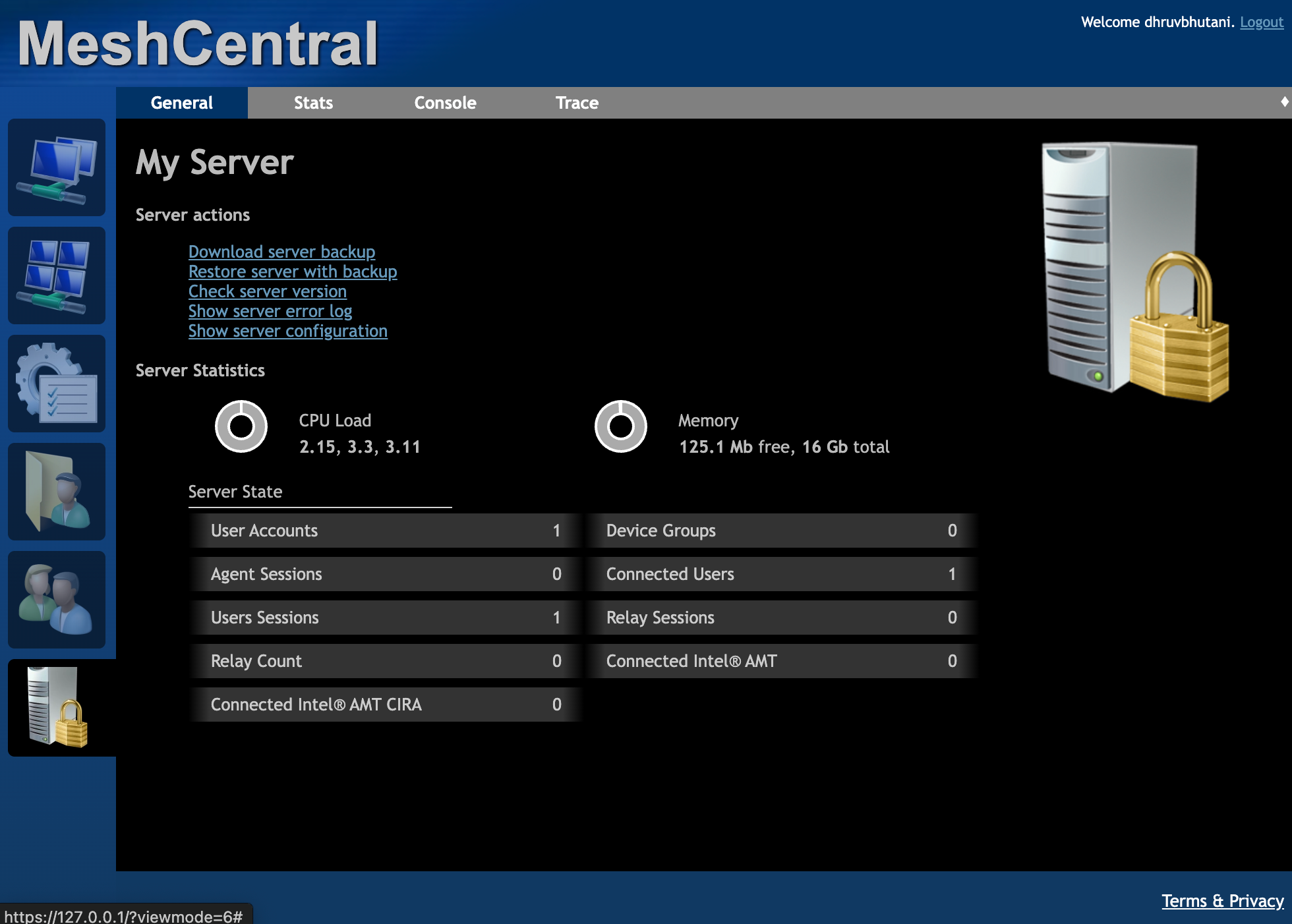Switch to the Stats tab

314,103
